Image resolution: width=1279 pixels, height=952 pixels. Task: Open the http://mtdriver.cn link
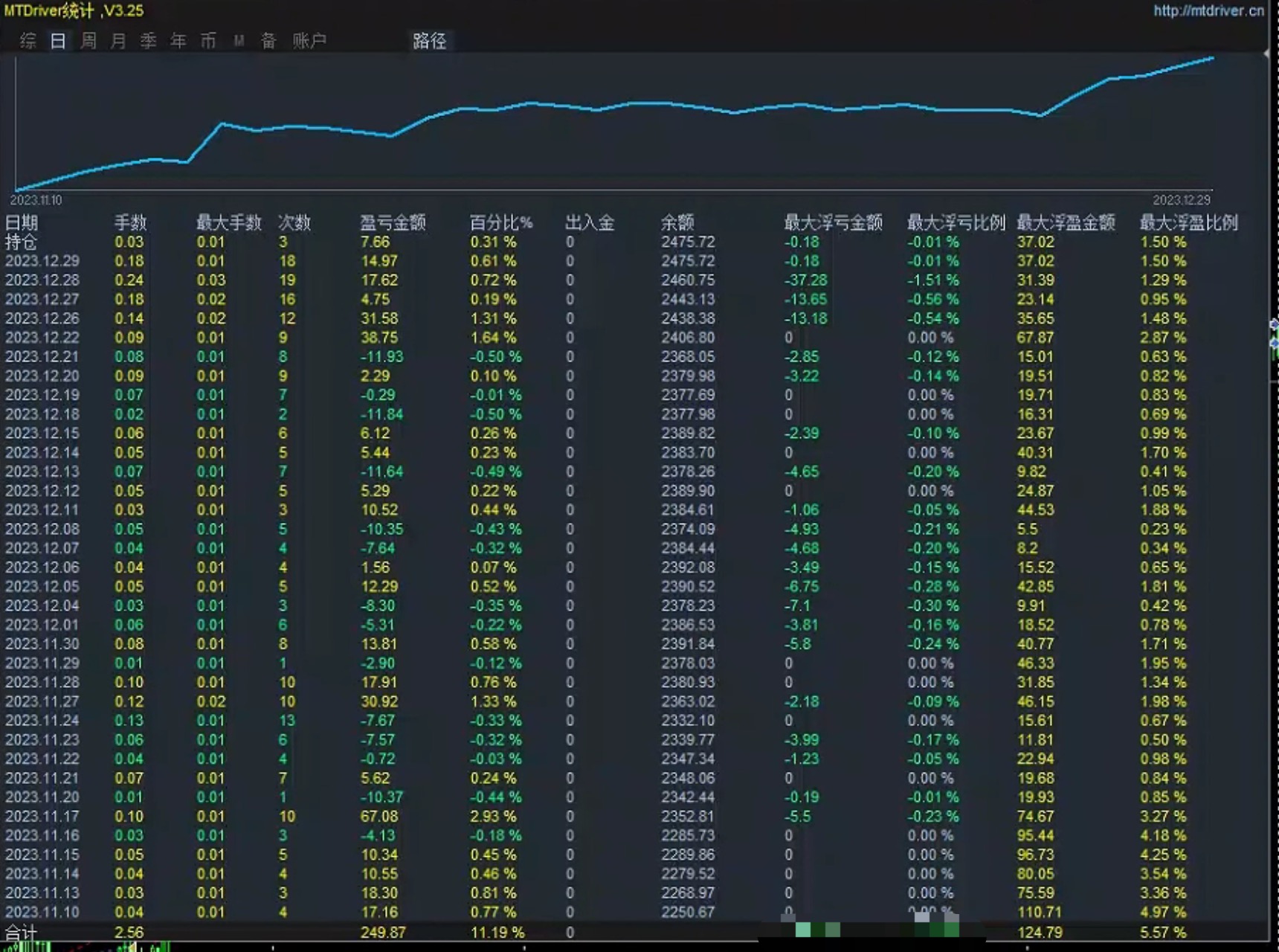coord(1208,10)
